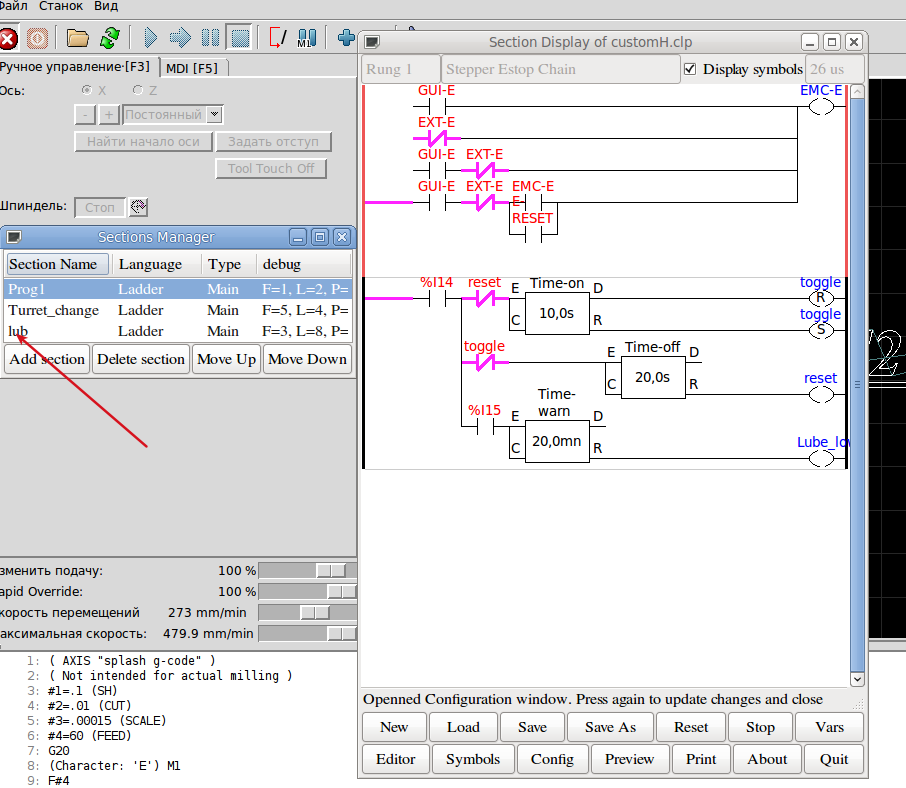Click the rung comment field 'Stepper Estop Chain'

[x=559, y=70]
